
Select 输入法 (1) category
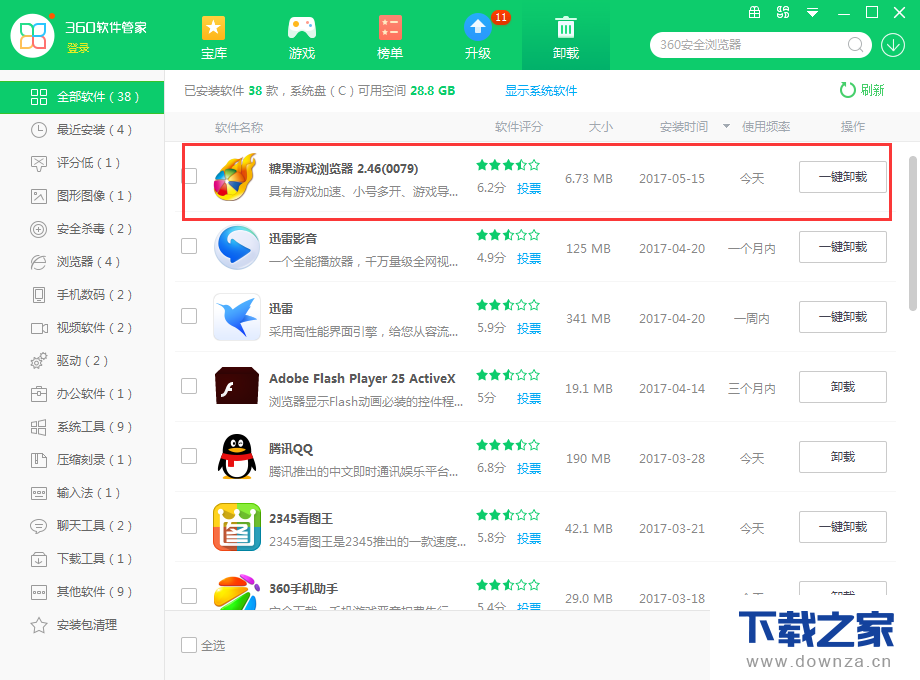(x=82, y=493)
